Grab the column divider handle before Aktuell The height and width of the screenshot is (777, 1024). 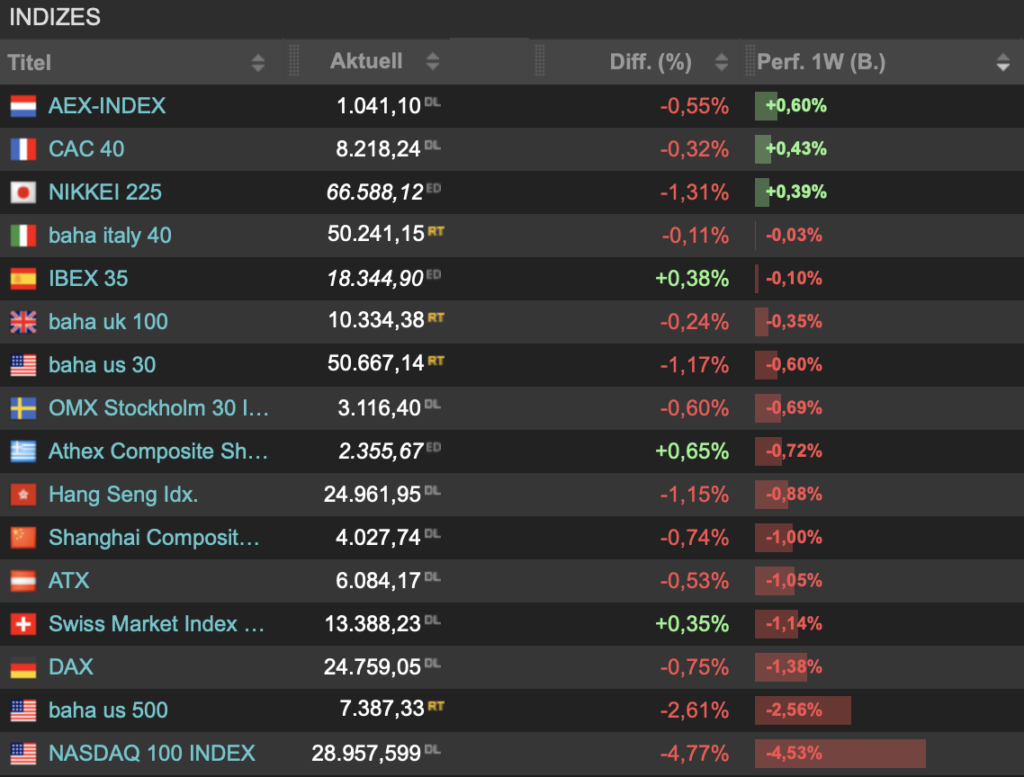294,61
